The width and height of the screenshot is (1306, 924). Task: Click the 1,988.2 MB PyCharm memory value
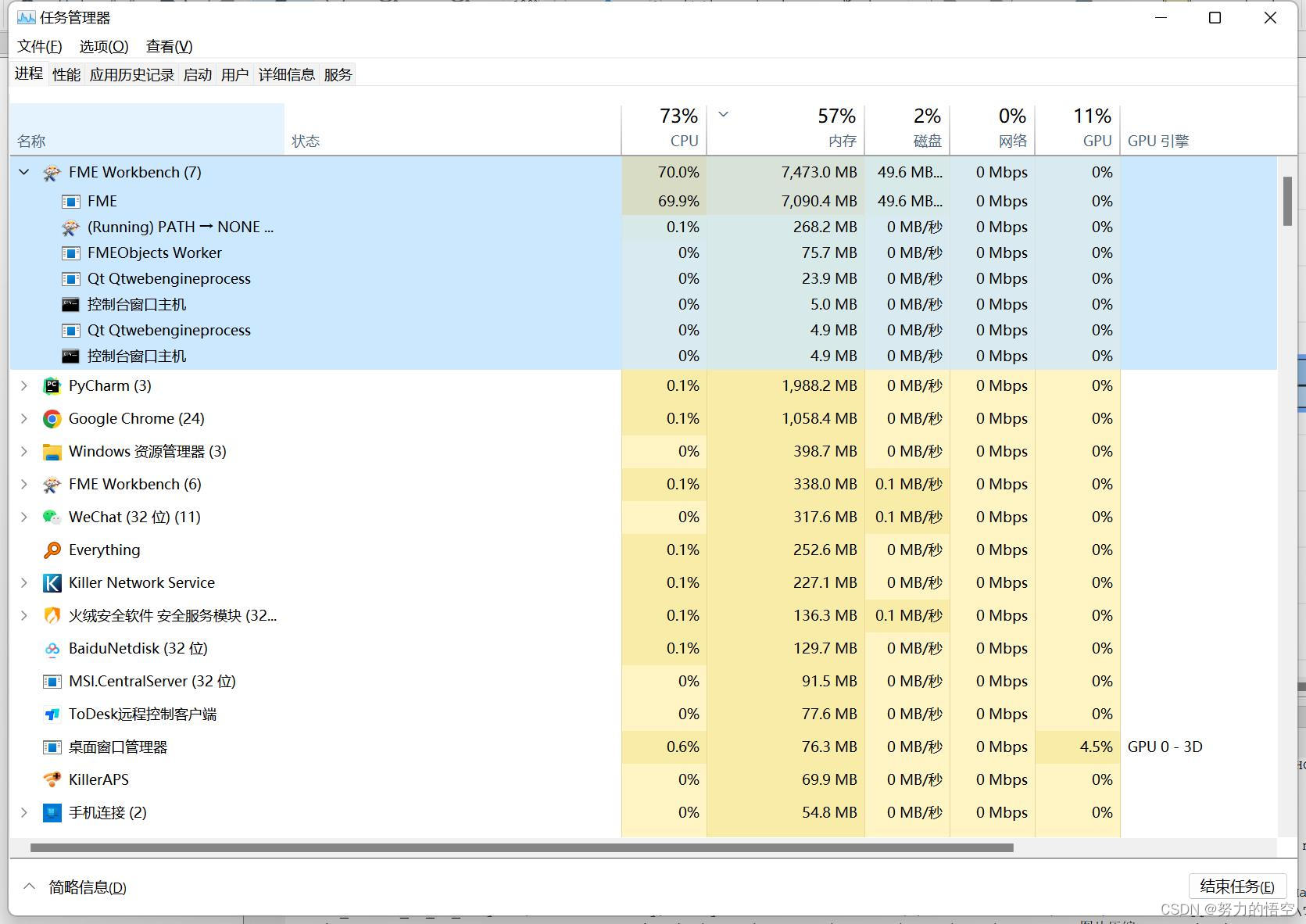point(819,385)
